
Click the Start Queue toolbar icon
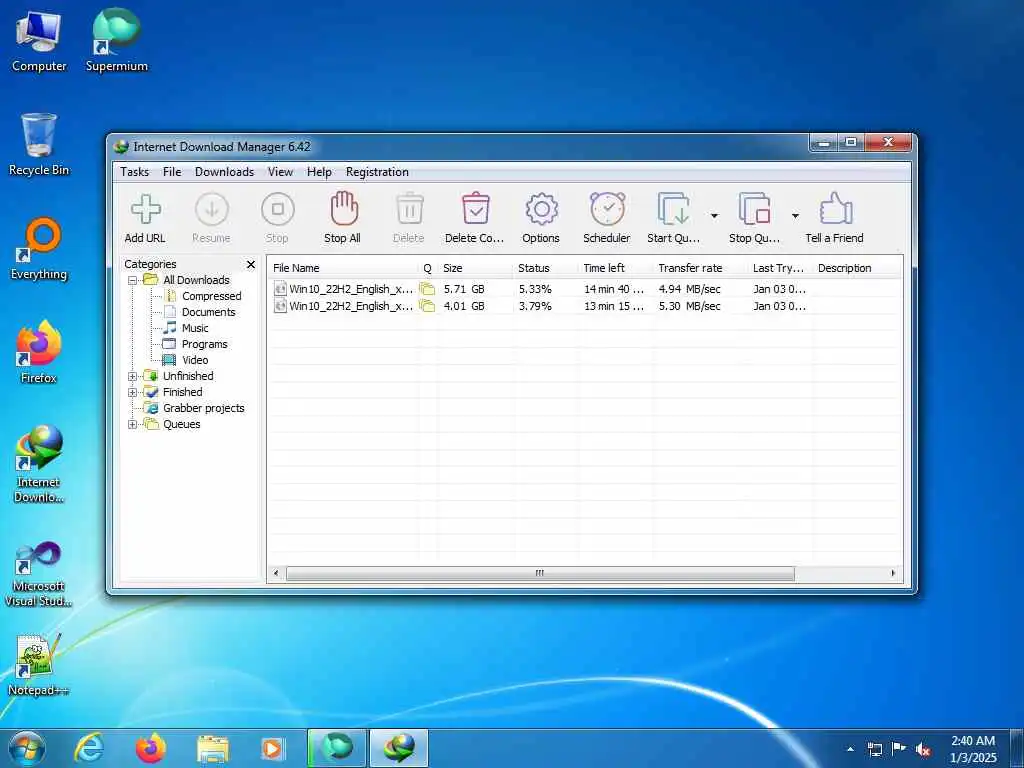pos(673,210)
